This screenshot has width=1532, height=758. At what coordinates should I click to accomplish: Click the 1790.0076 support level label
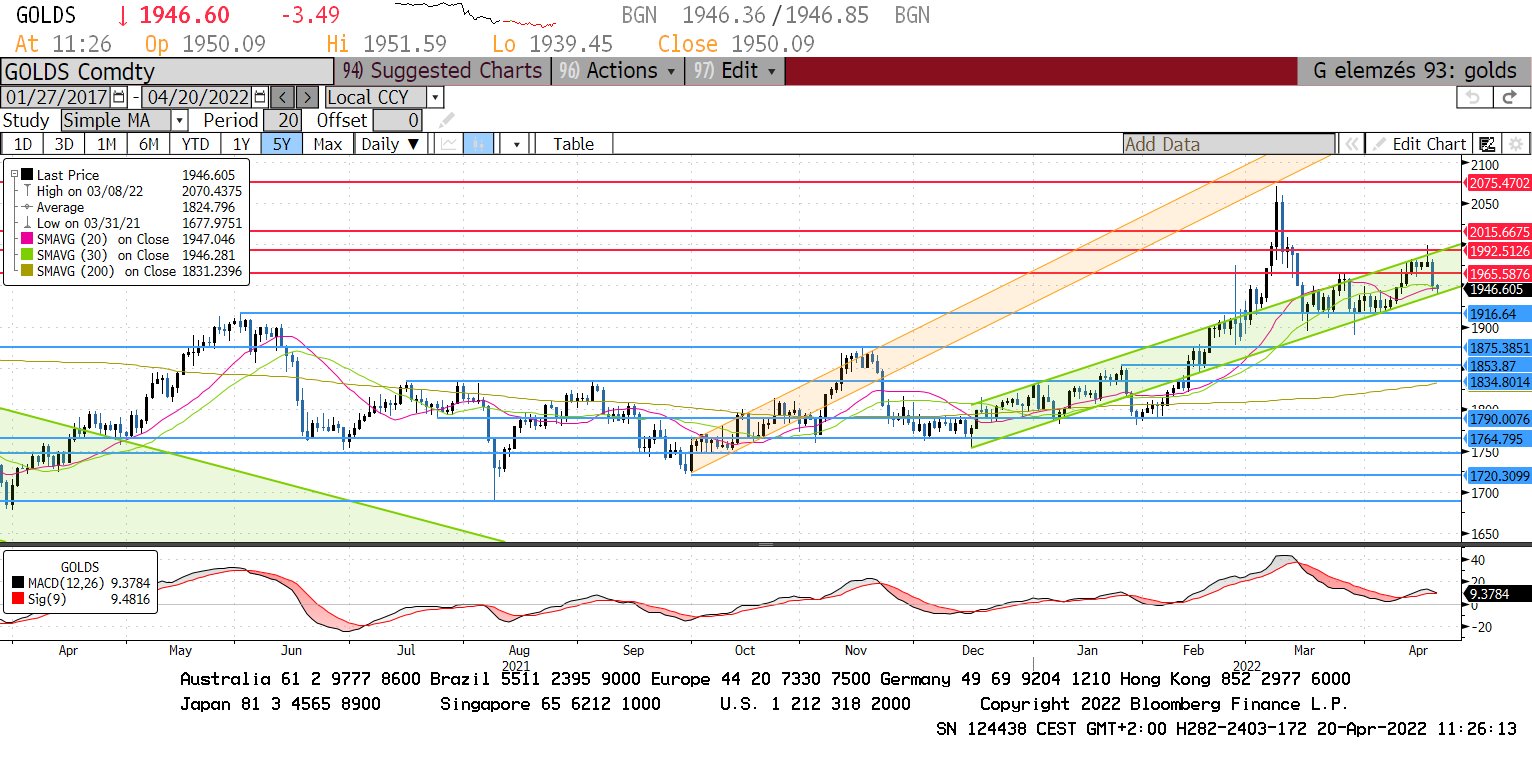1497,419
